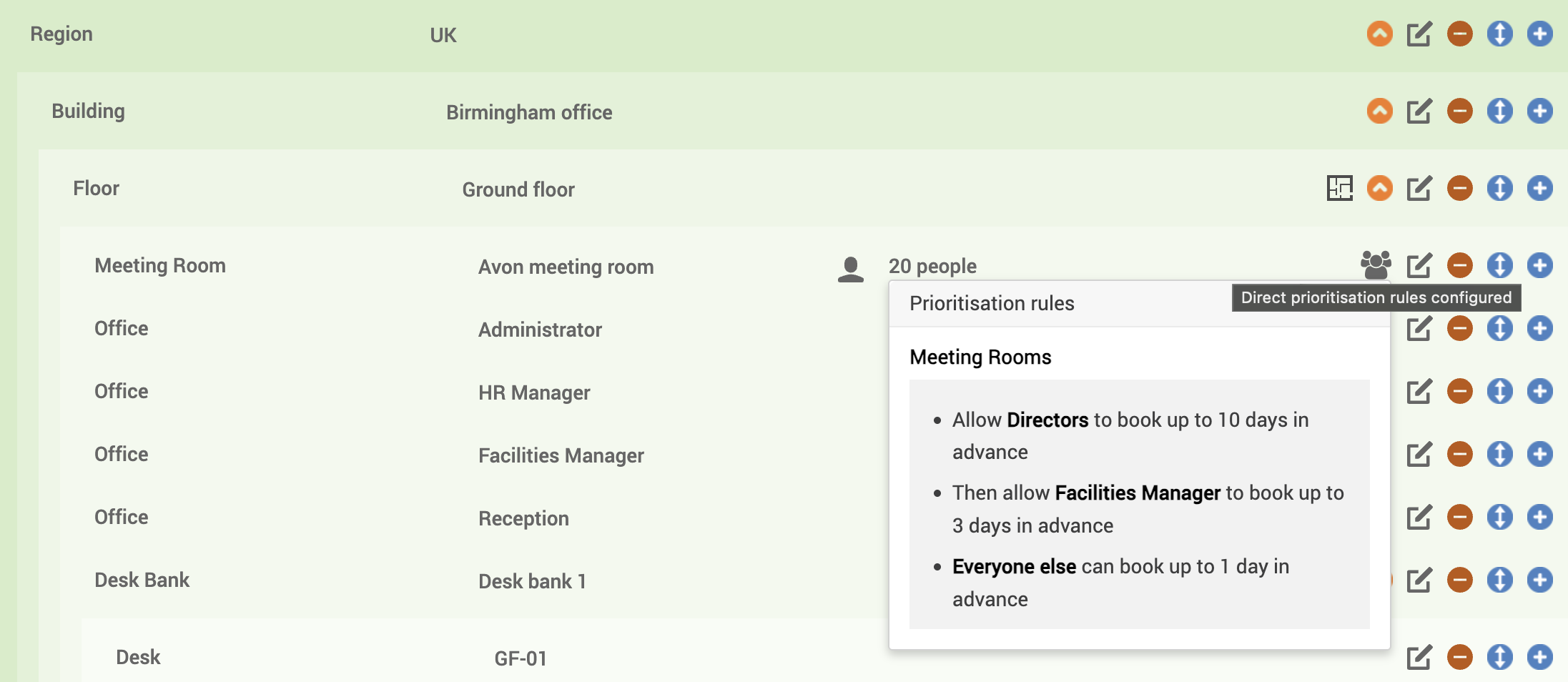The image size is (1568, 682).
Task: Add a new item under the UK region
Action: [1540, 33]
